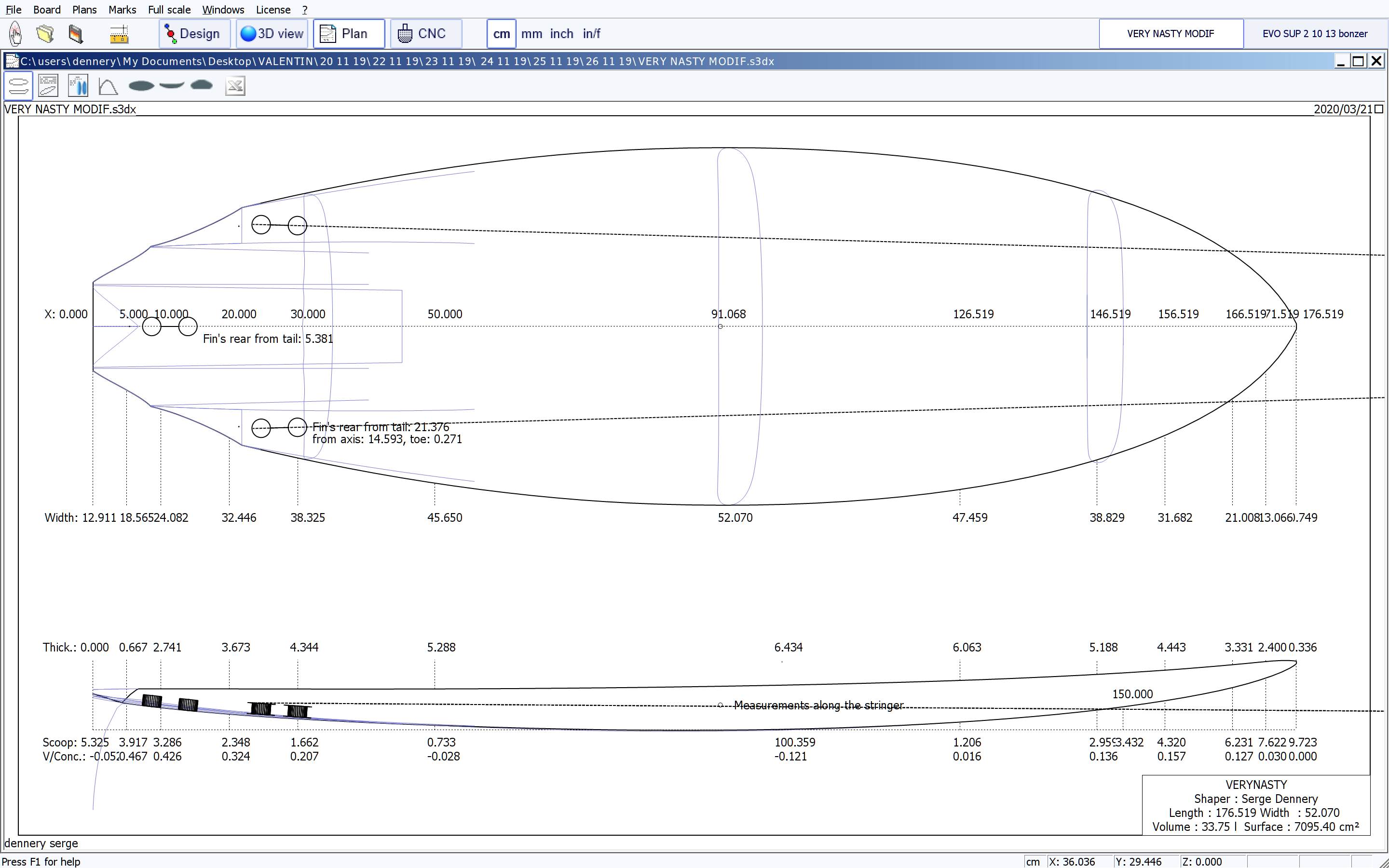Switch to Design mode
The image size is (1389, 868).
[x=194, y=33]
